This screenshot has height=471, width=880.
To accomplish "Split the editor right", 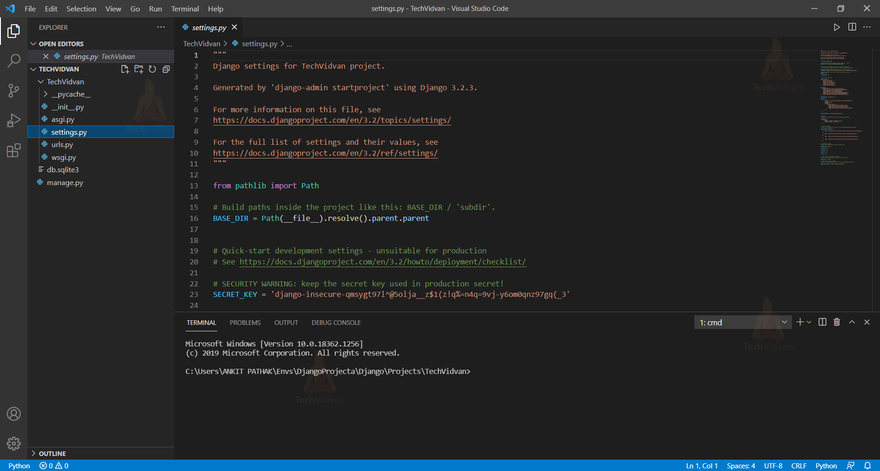I will pyautogui.click(x=852, y=28).
